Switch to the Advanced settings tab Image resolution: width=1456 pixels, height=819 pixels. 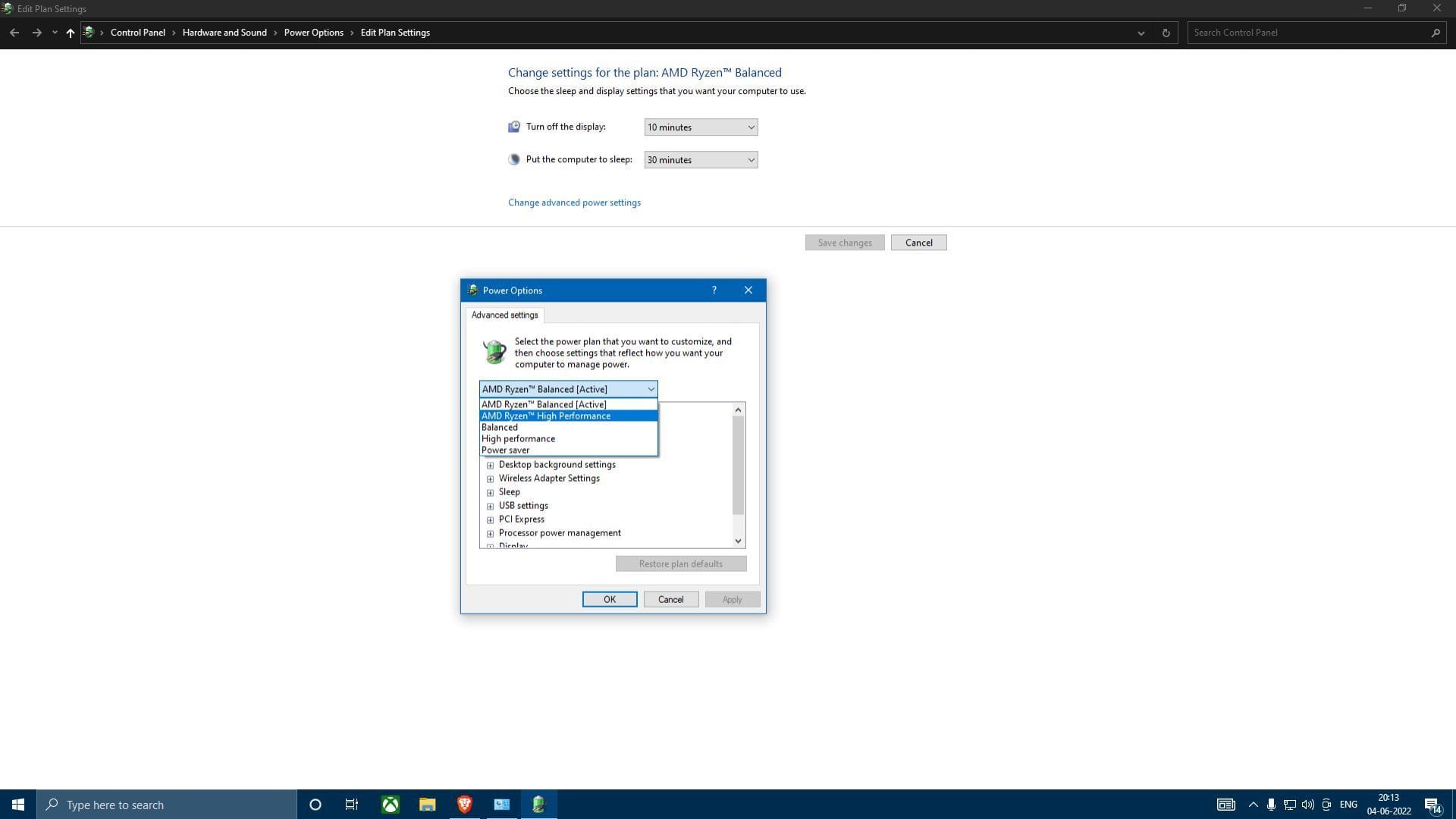point(504,315)
